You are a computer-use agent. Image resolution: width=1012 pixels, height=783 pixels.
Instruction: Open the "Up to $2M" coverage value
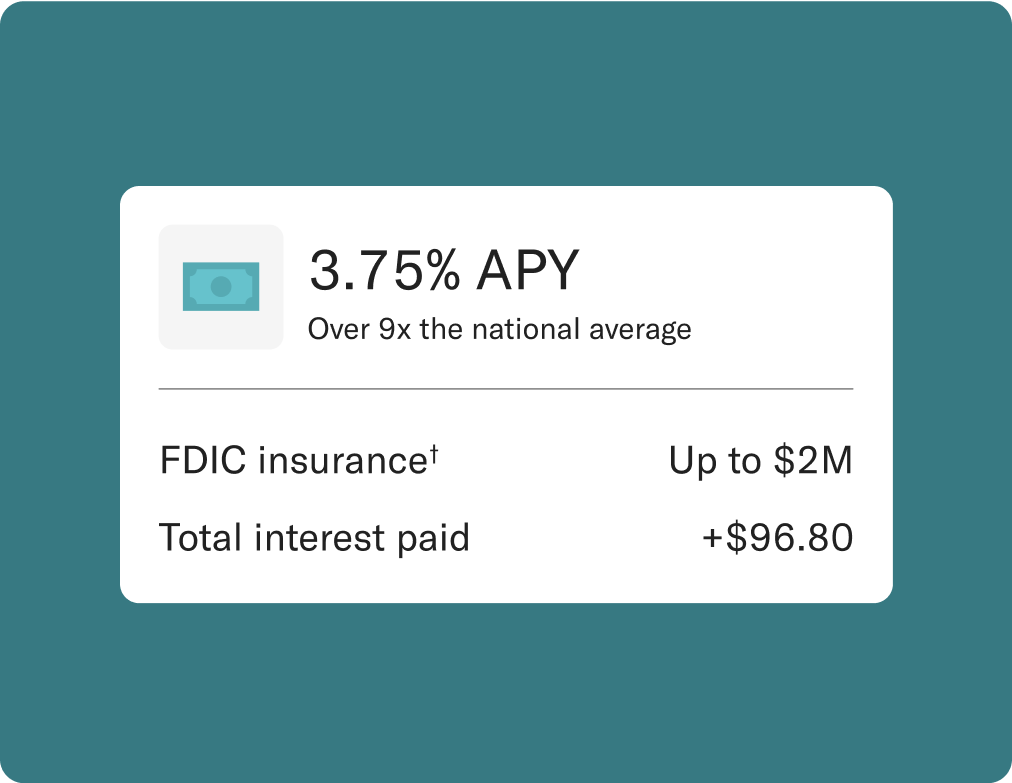760,462
